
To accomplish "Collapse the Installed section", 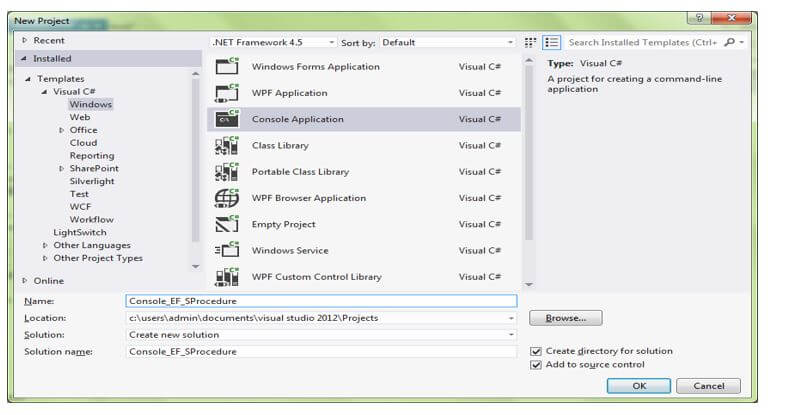I will click(x=24, y=59).
